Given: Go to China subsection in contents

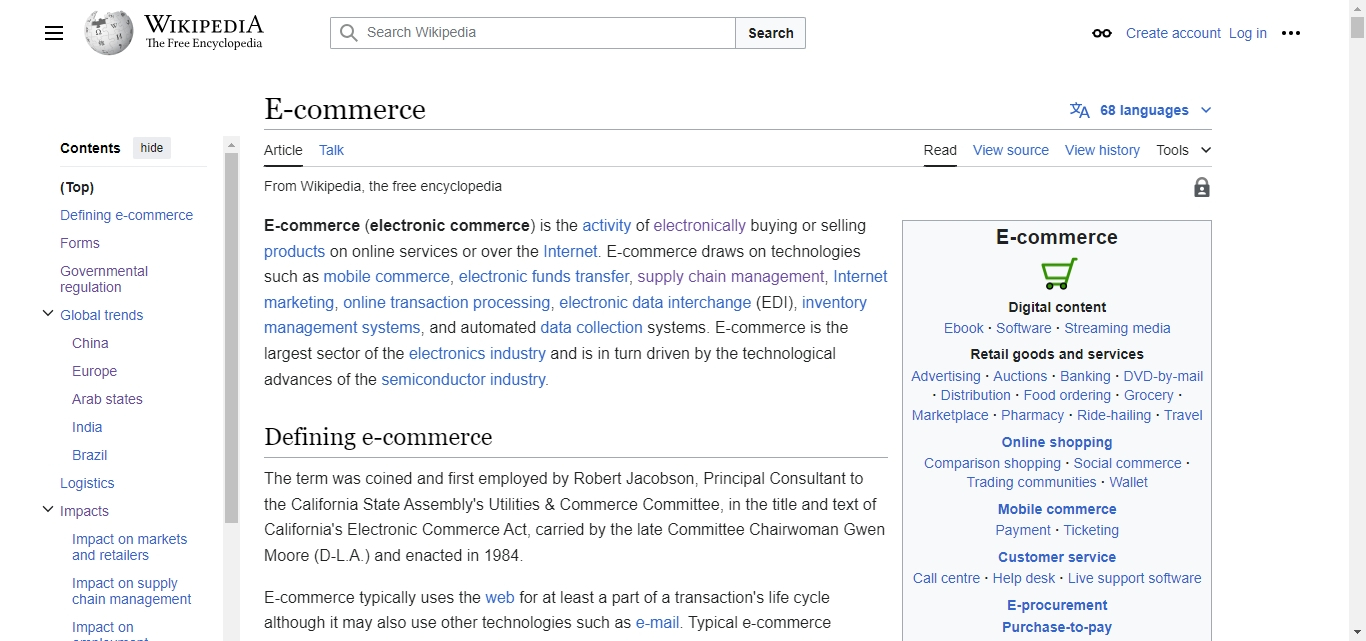Looking at the screenshot, I should click(x=90, y=343).
